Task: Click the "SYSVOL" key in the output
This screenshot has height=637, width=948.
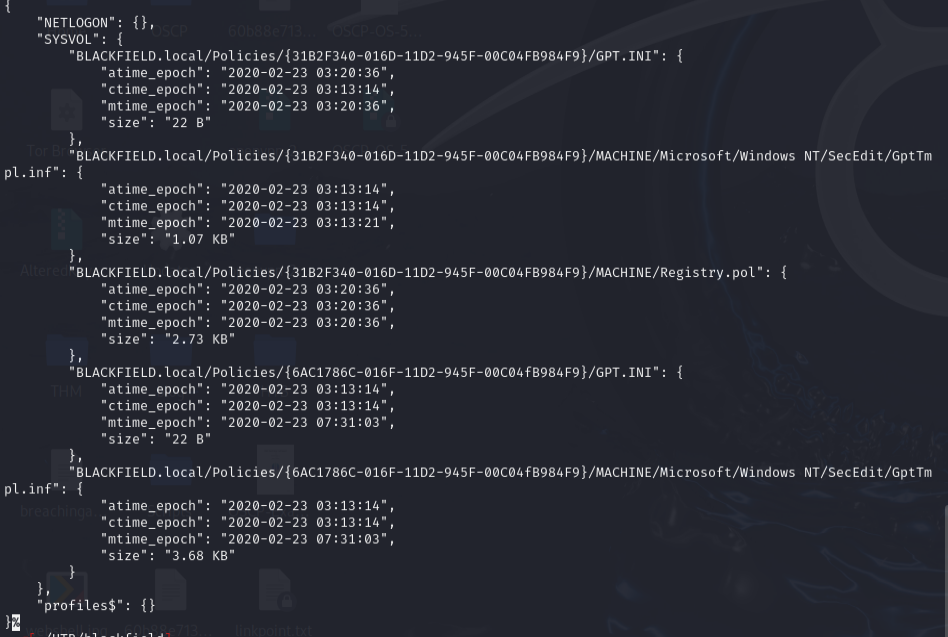Action: pyautogui.click(x=68, y=40)
